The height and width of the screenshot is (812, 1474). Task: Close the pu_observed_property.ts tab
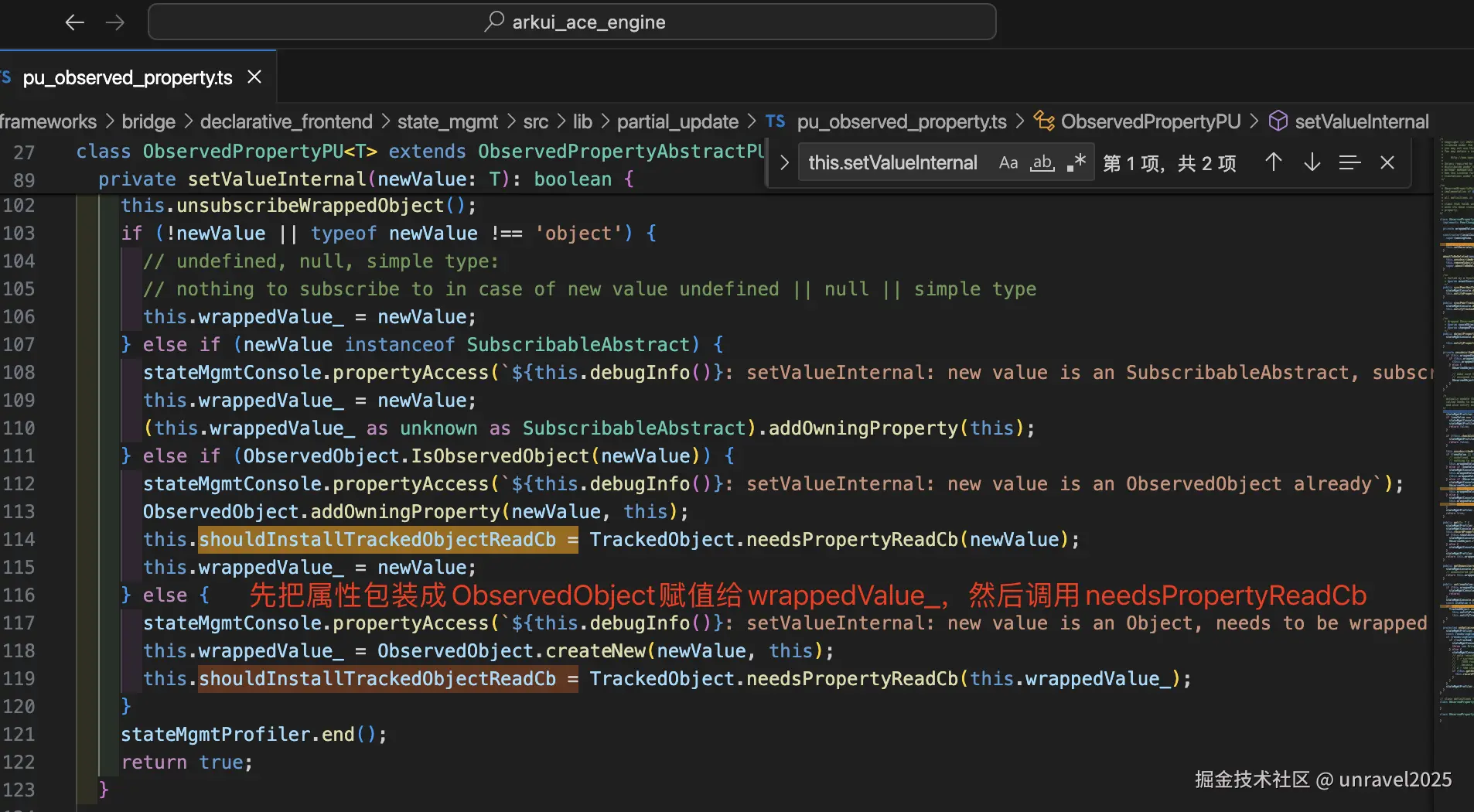pos(254,77)
